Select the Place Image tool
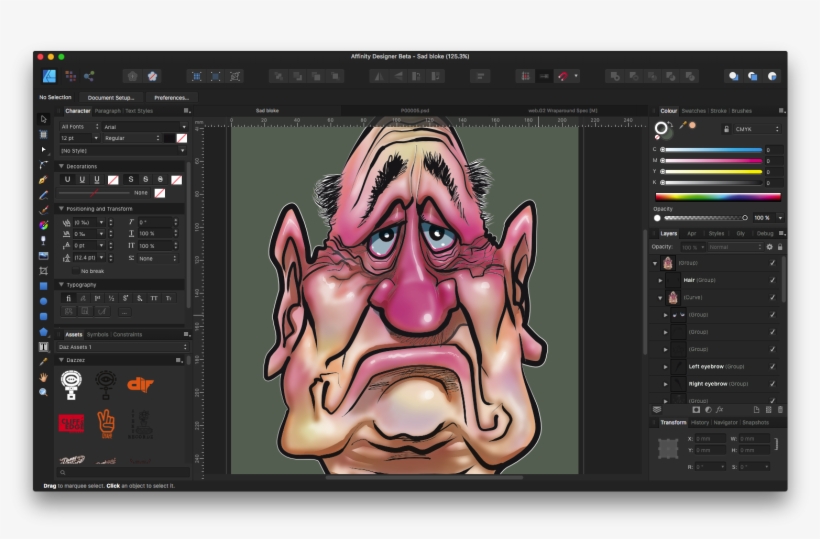The image size is (820, 539). pos(43,256)
